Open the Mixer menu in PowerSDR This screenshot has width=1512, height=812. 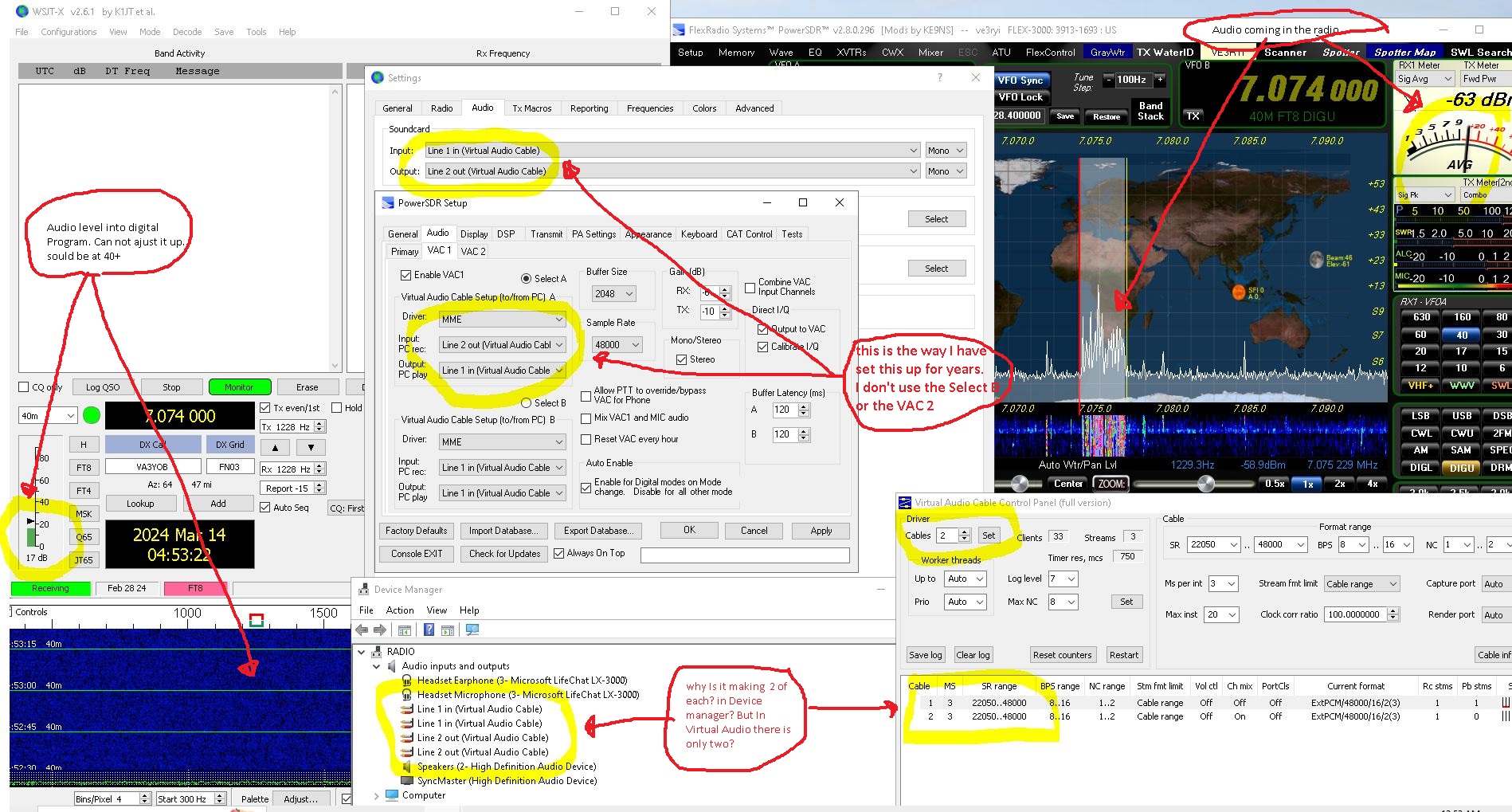click(930, 53)
